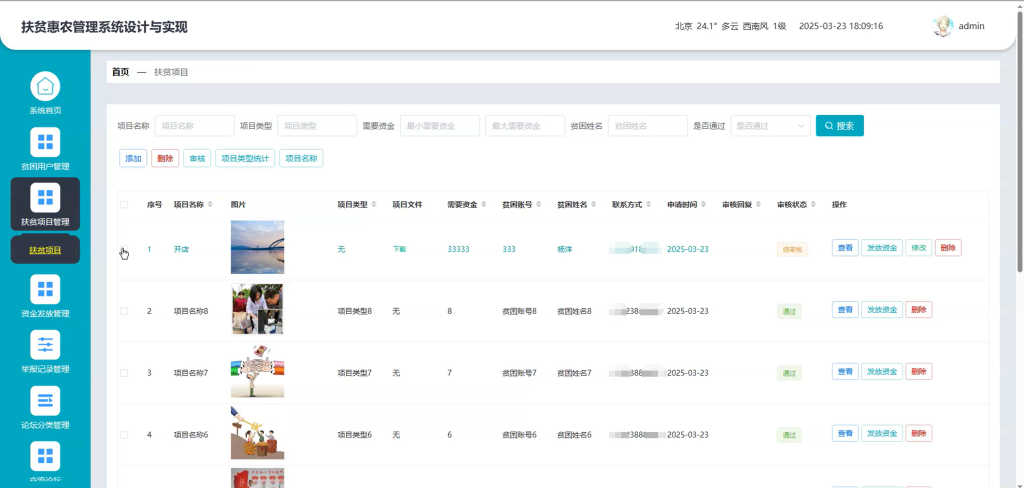
Task: Sort by 贫困账号 column arrows
Action: click(538, 204)
